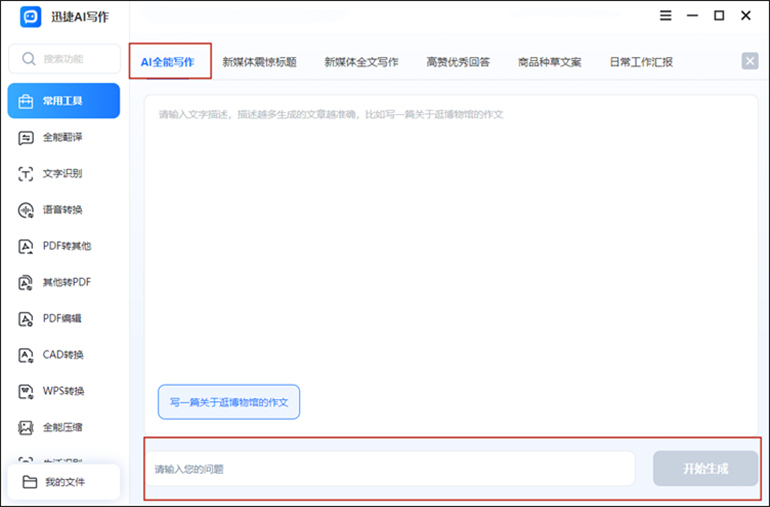Click the 开始生成 button
The image size is (770, 507).
coord(706,469)
